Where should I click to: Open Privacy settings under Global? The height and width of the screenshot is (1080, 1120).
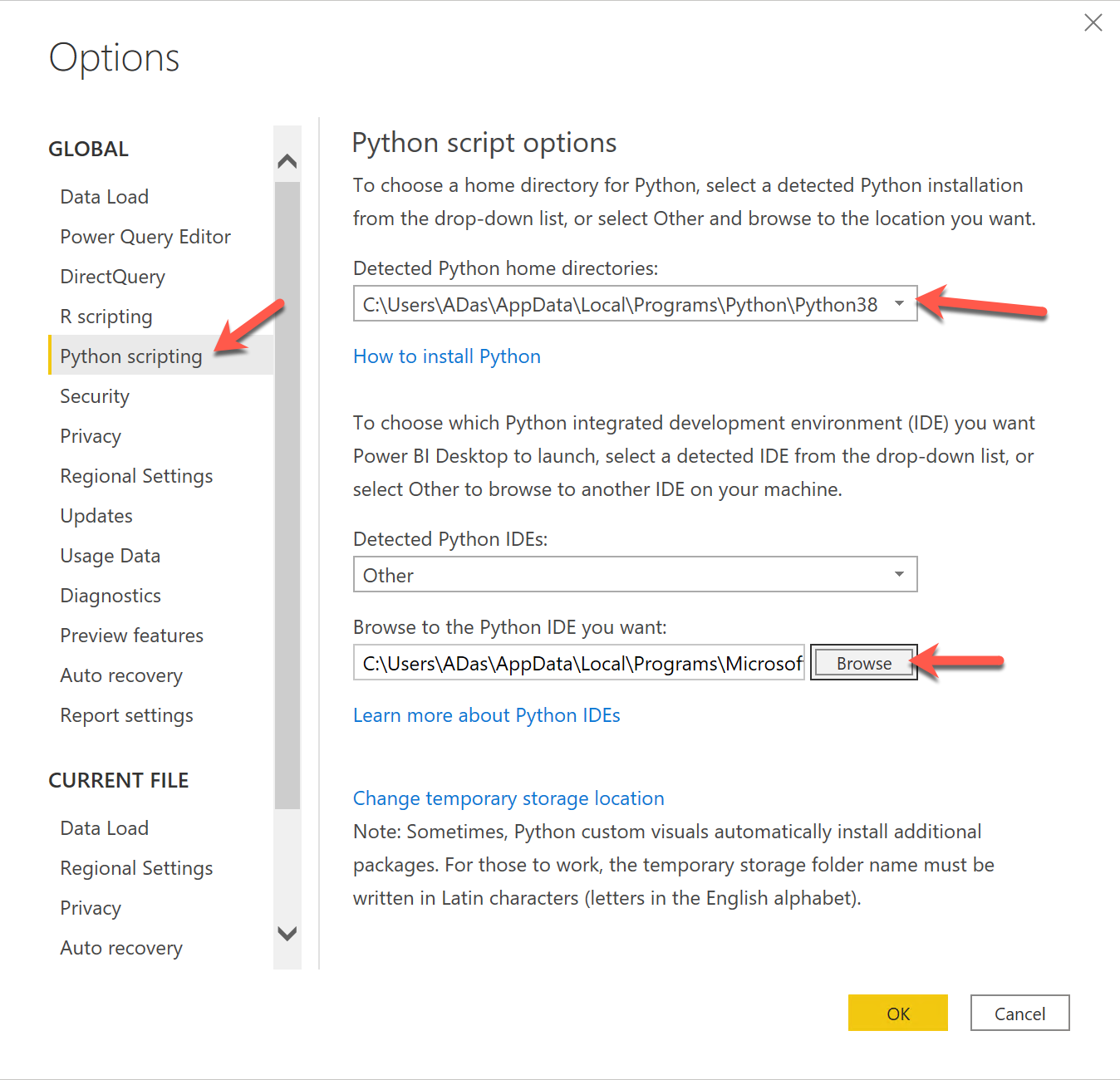click(x=90, y=435)
